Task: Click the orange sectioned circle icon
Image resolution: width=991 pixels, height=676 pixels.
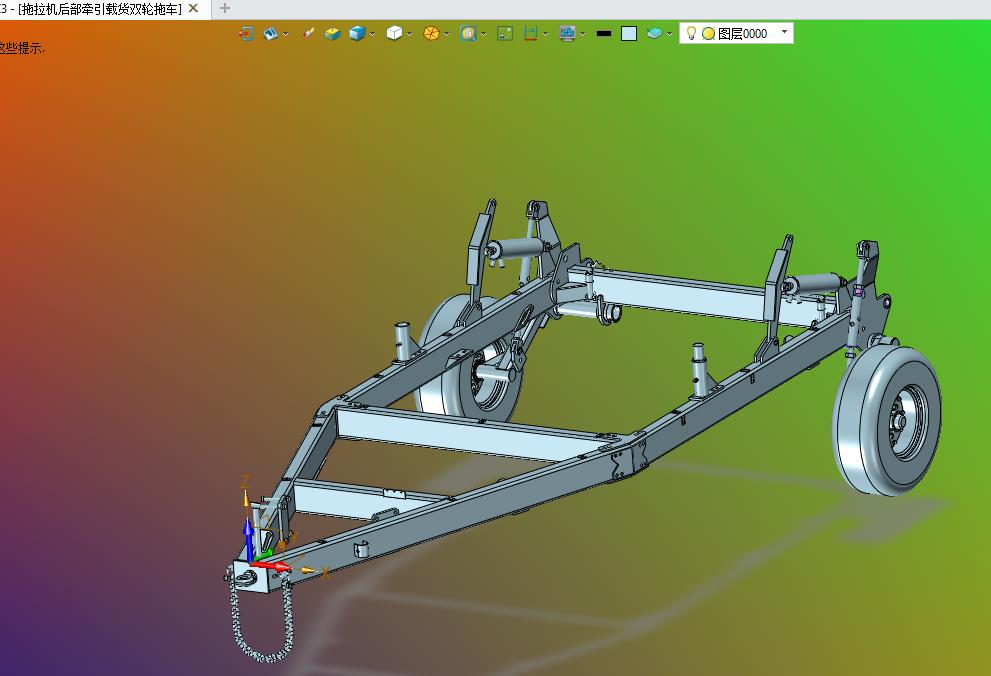Action: (x=431, y=33)
